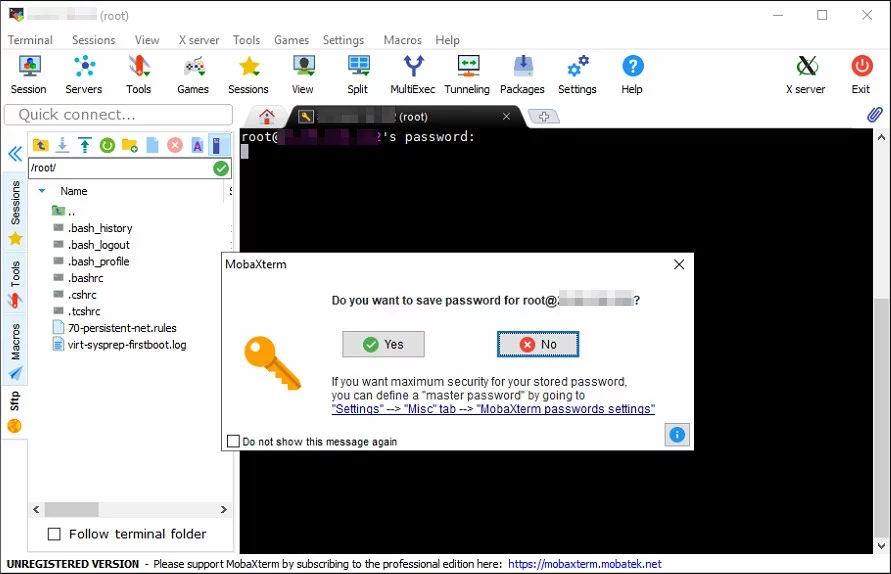
Task: Click the red delete icon in SFTP toolbar
Action: (x=175, y=145)
